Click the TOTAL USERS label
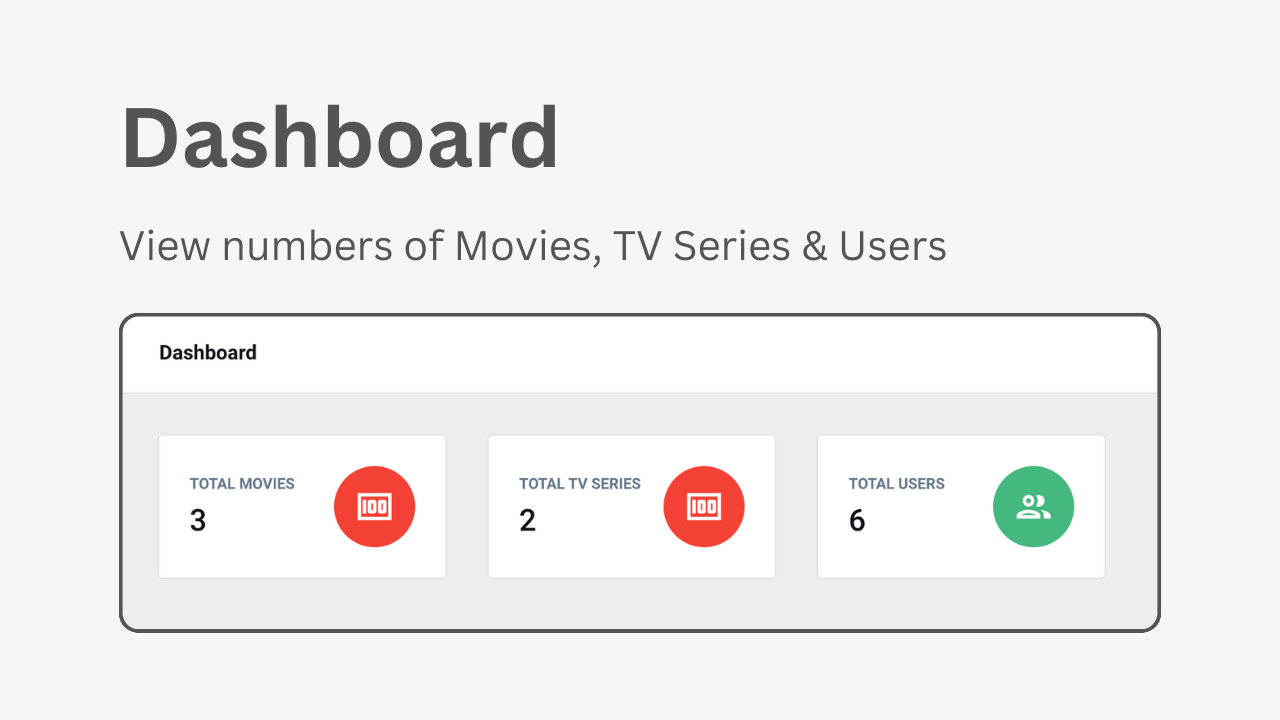 896,484
